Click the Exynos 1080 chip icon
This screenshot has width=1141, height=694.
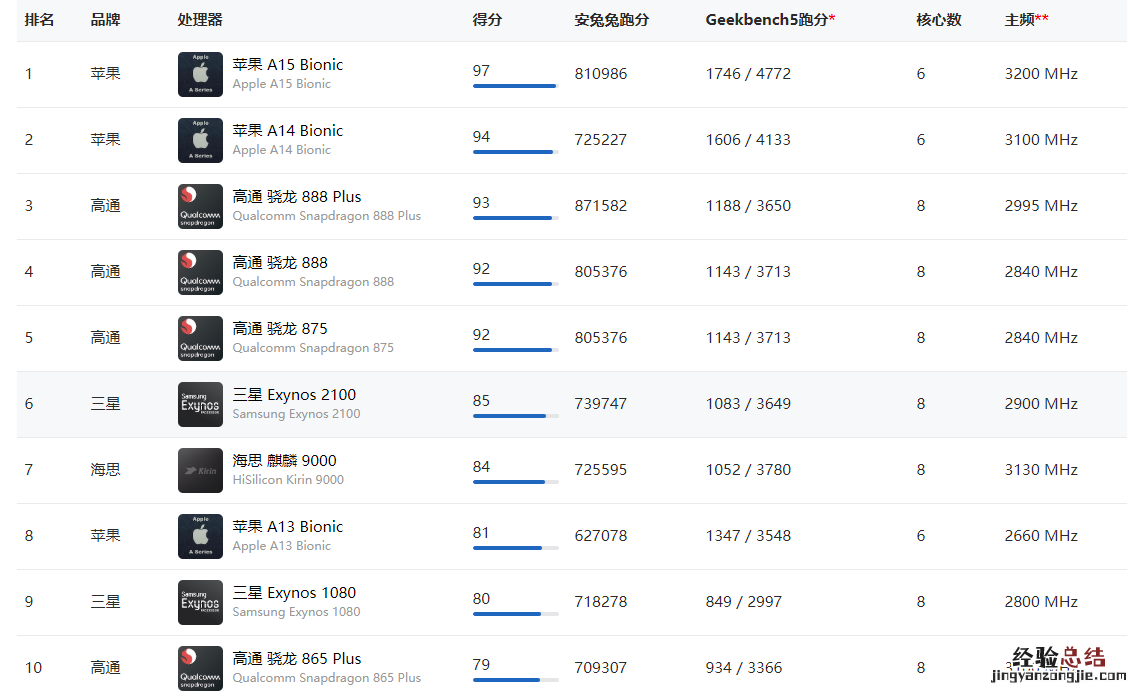[200, 602]
